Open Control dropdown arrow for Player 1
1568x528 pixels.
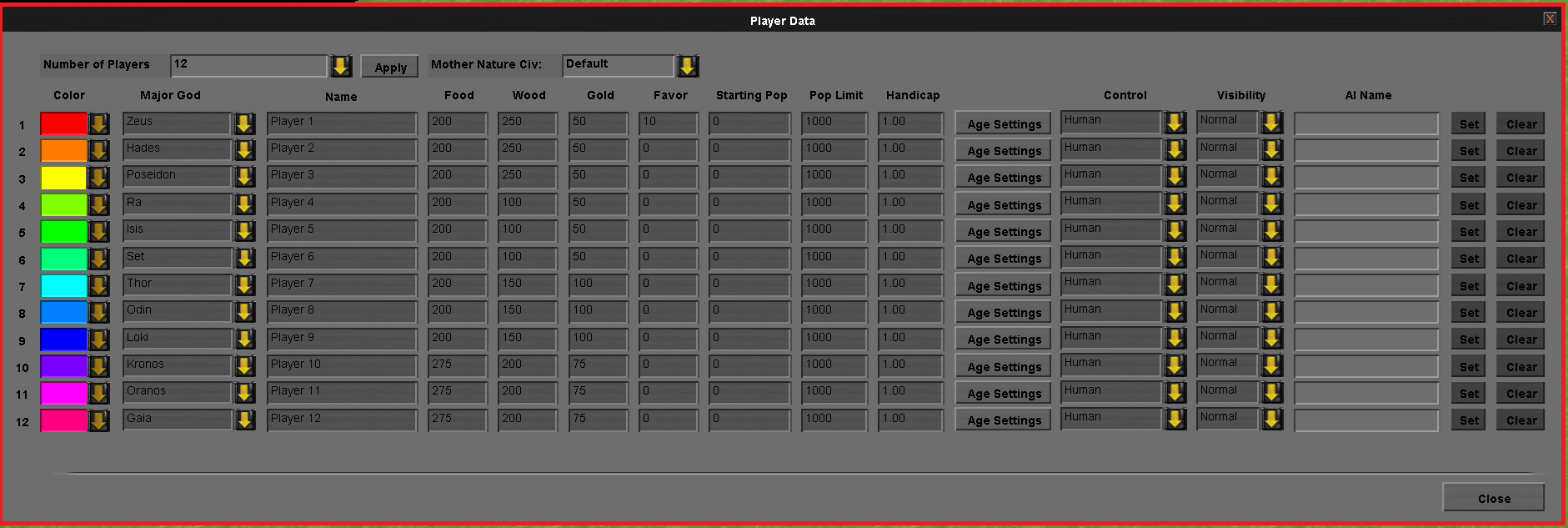point(1175,123)
